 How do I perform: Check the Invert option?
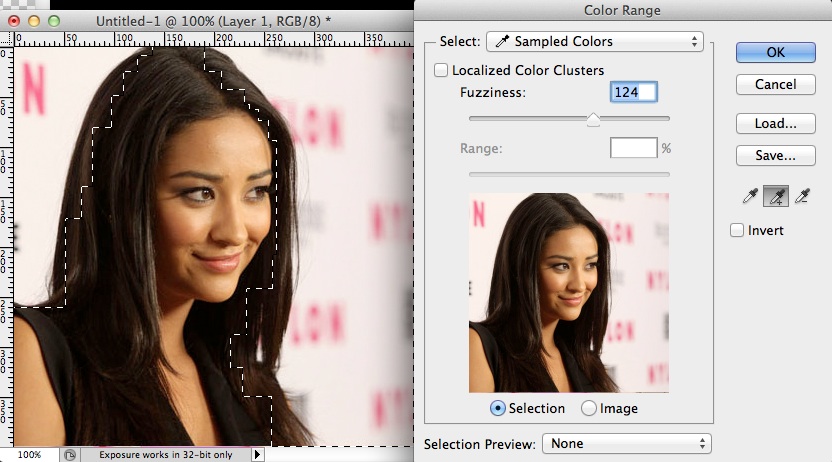738,231
